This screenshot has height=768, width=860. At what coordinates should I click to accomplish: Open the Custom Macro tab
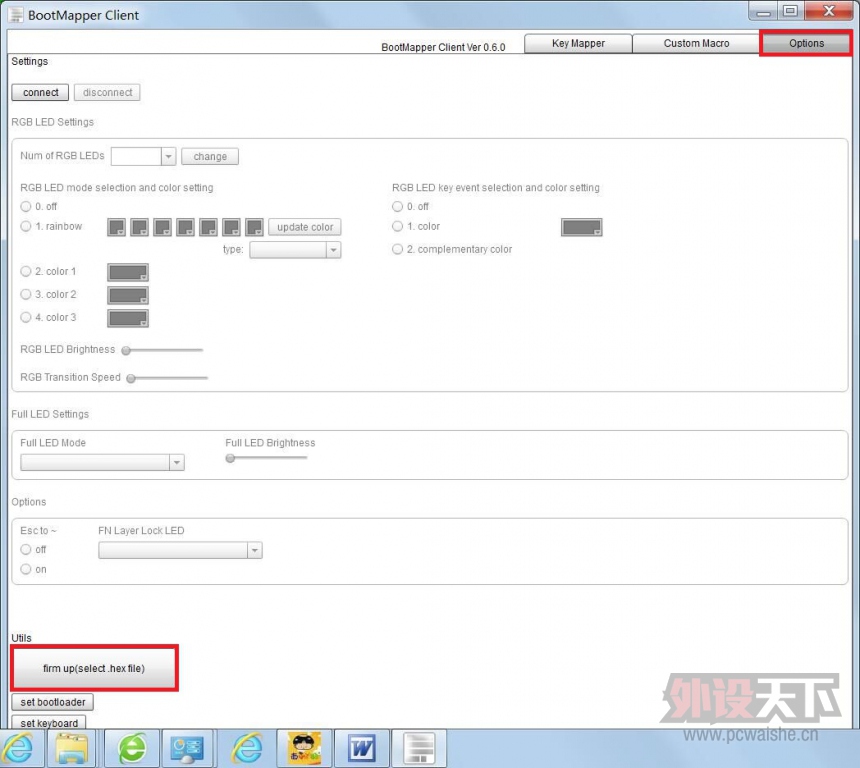[696, 43]
